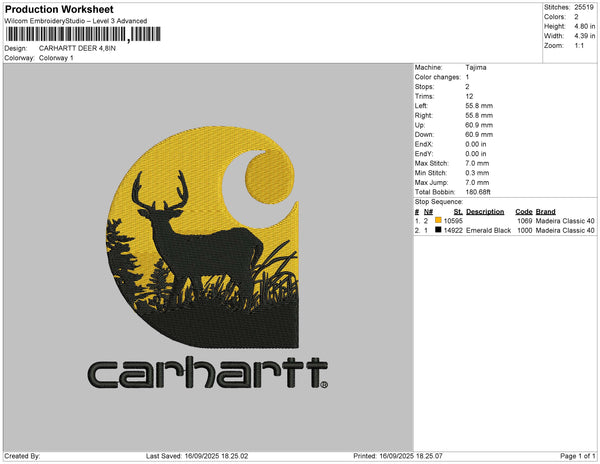This screenshot has width=600, height=464.
Task: Click the 'Code' column header
Action: pos(524,212)
